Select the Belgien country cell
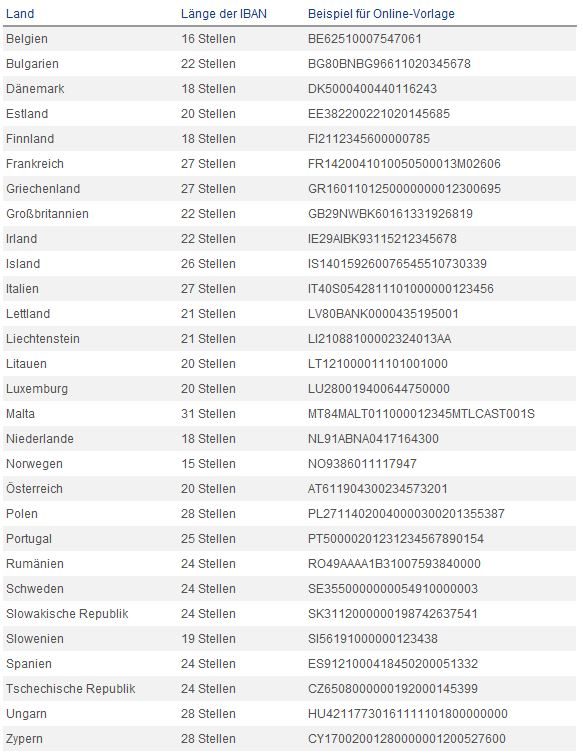 point(26,39)
